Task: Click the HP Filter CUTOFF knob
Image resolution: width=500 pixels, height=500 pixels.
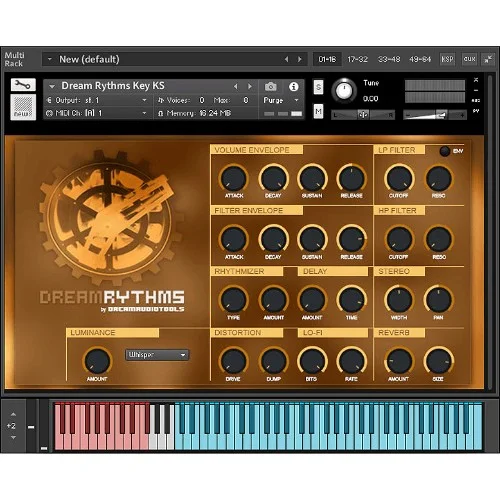Action: pos(399,239)
